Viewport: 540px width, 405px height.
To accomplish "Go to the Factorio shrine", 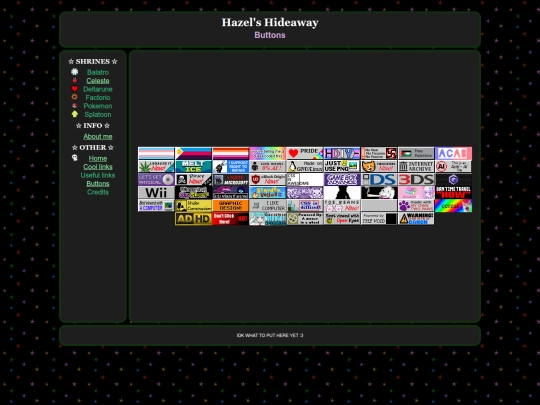I will coord(98,97).
